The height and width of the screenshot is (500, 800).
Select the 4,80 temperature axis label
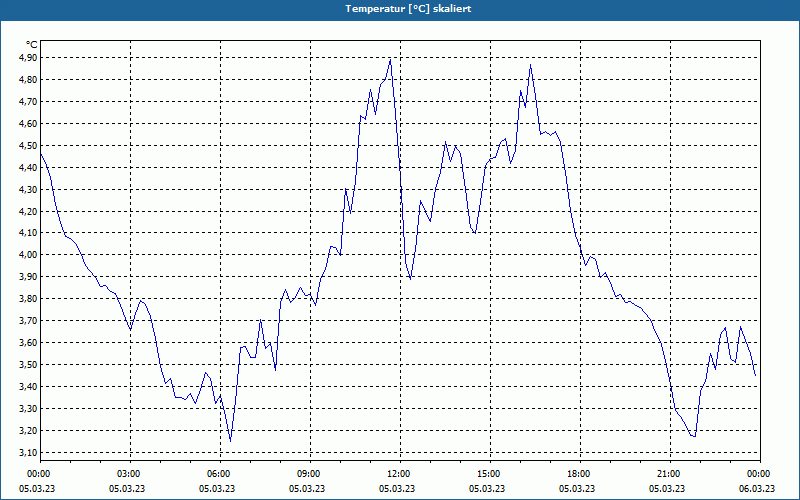pos(29,80)
